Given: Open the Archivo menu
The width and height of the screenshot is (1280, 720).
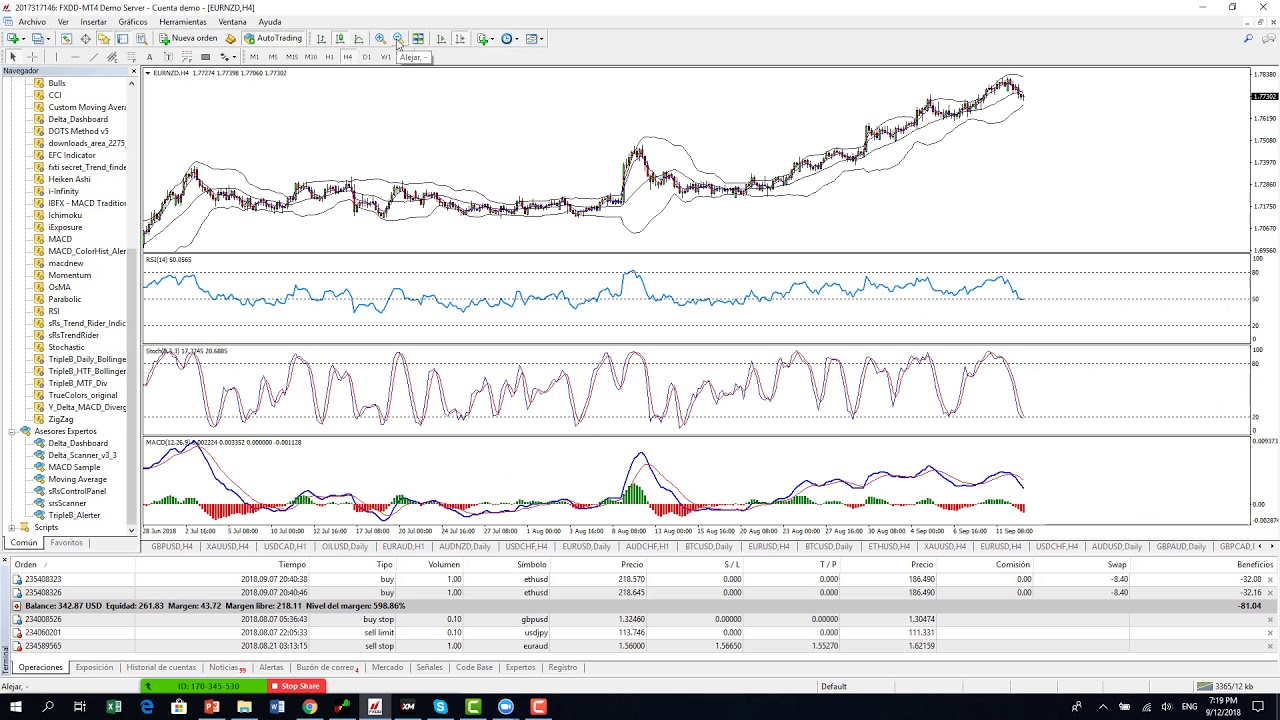Looking at the screenshot, I should point(32,22).
